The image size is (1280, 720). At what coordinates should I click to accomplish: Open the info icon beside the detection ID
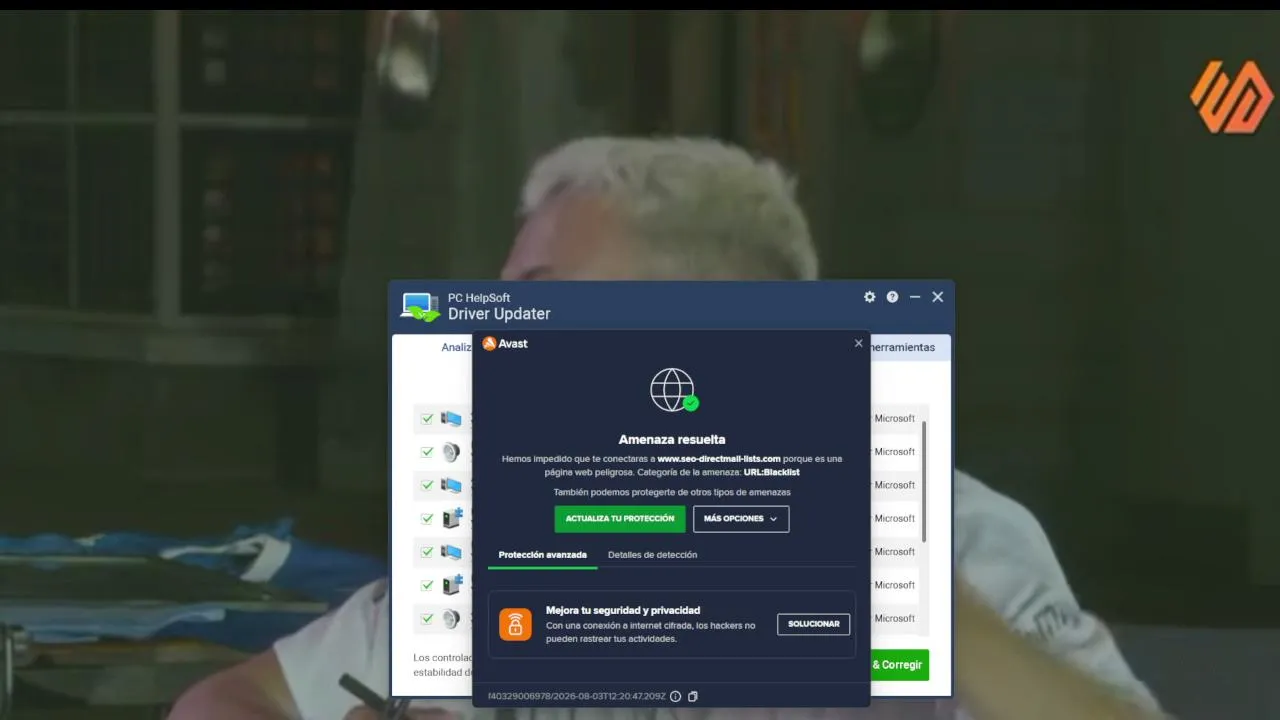tap(676, 696)
